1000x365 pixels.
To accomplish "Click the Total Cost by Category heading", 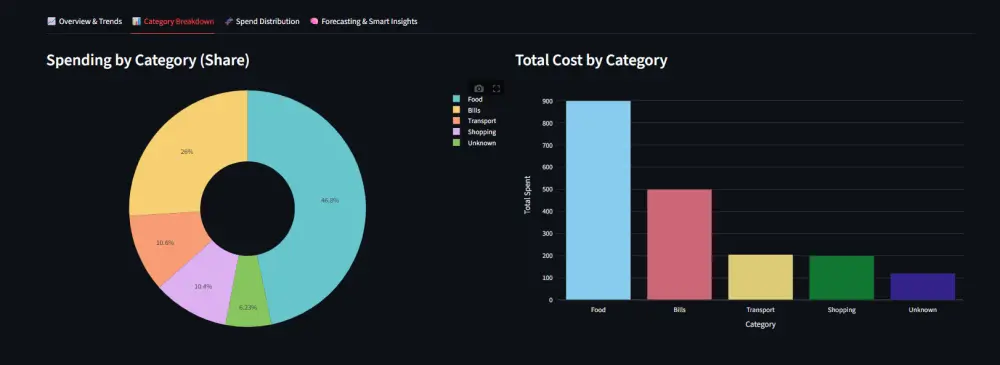I will (591, 61).
